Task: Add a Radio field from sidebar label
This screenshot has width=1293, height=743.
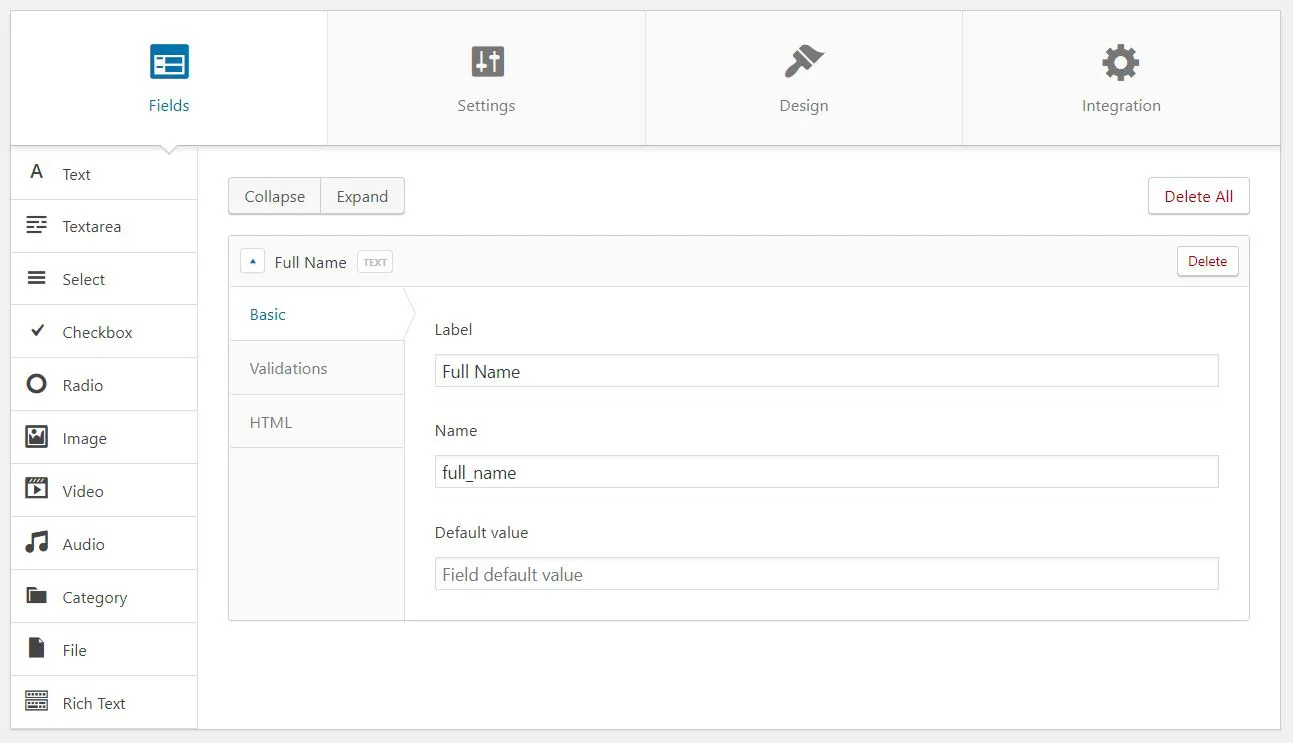Action: [x=83, y=386]
